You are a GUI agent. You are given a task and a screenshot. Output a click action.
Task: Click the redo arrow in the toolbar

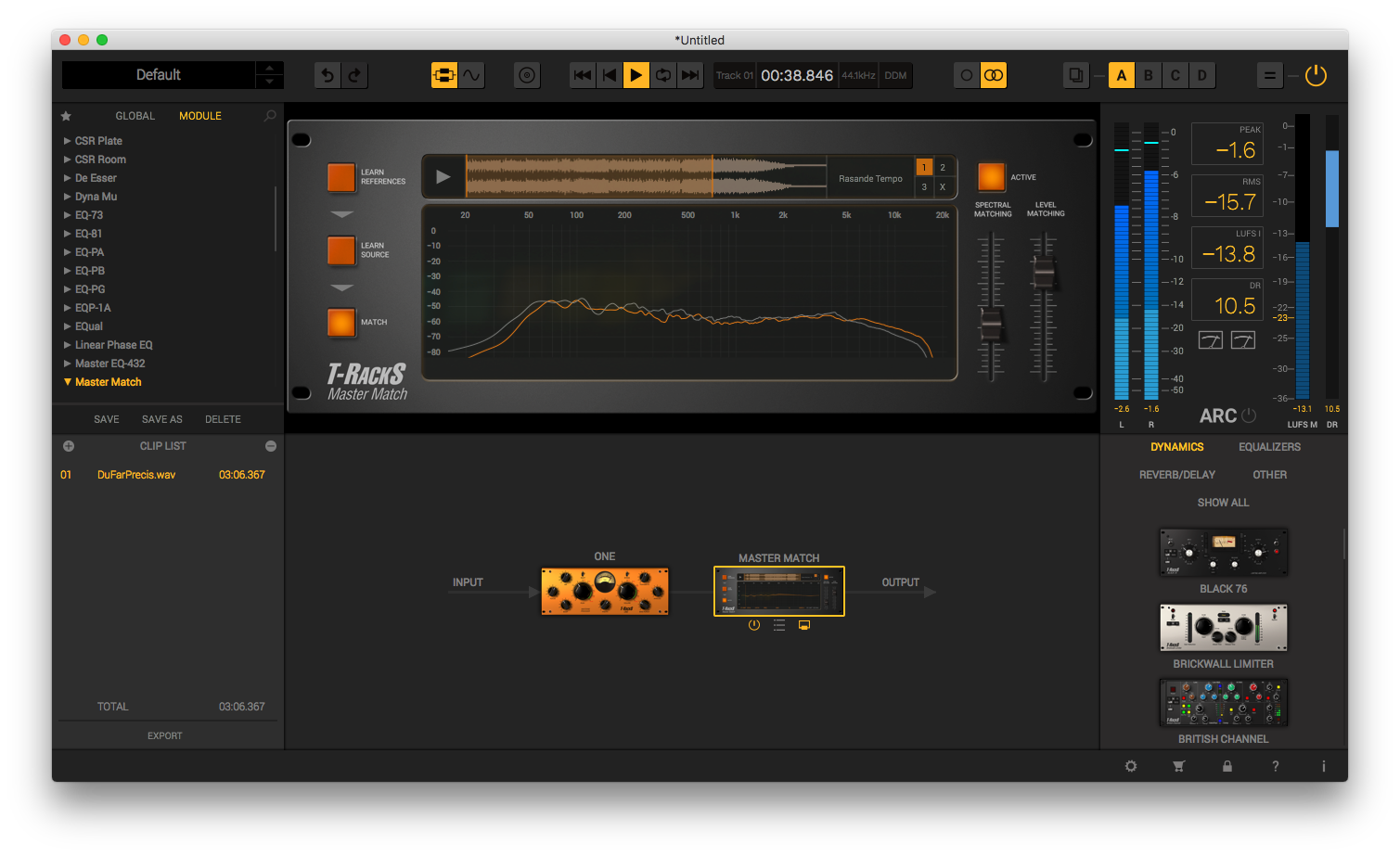coord(354,75)
